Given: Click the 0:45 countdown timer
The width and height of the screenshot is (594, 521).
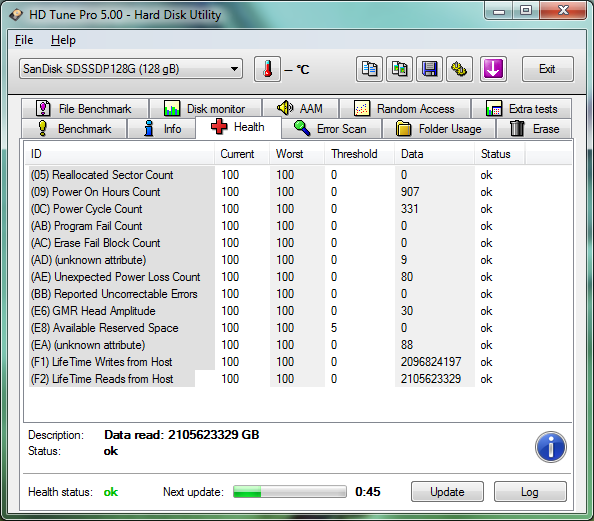Looking at the screenshot, I should (x=368, y=492).
